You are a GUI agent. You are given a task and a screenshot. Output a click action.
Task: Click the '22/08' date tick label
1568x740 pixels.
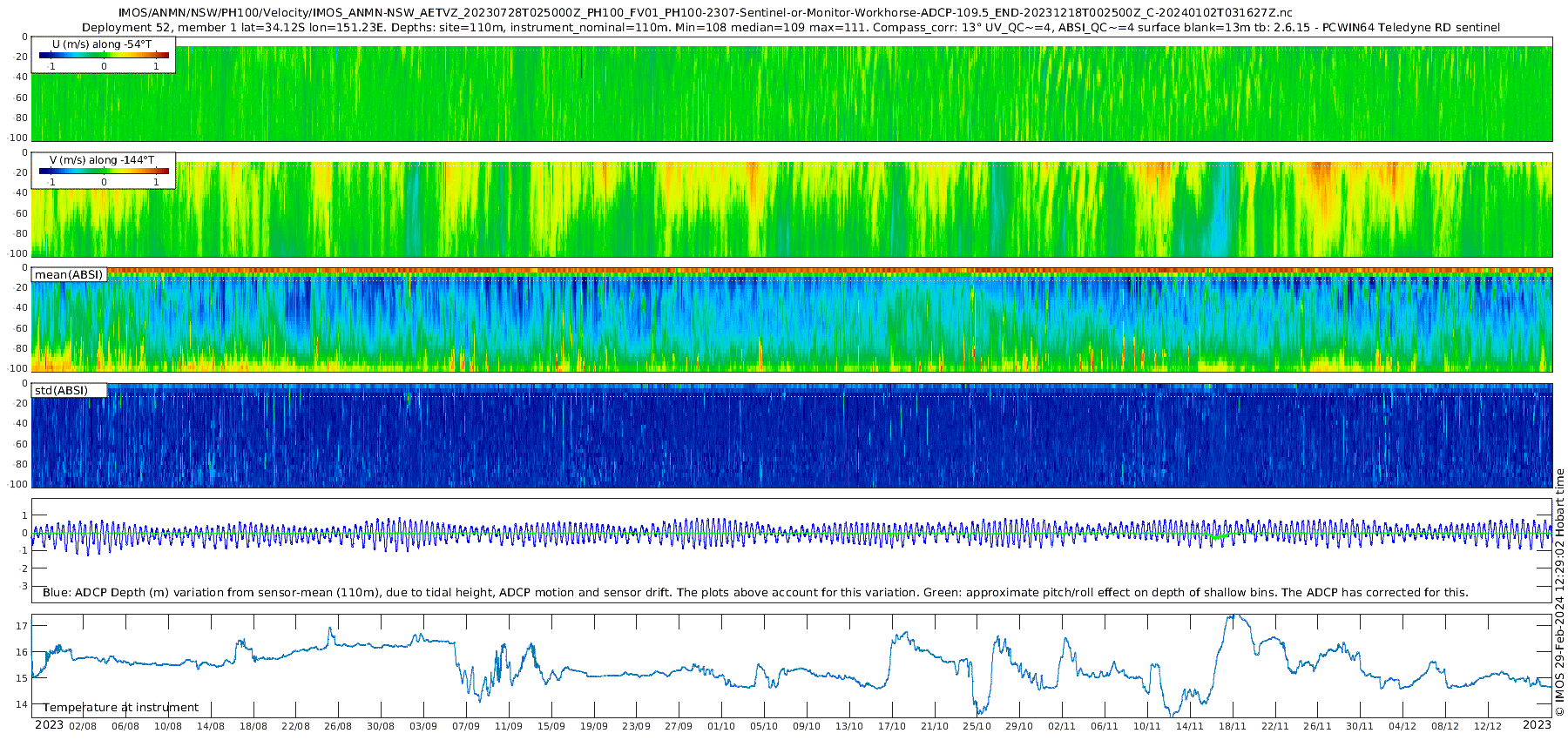296,726
